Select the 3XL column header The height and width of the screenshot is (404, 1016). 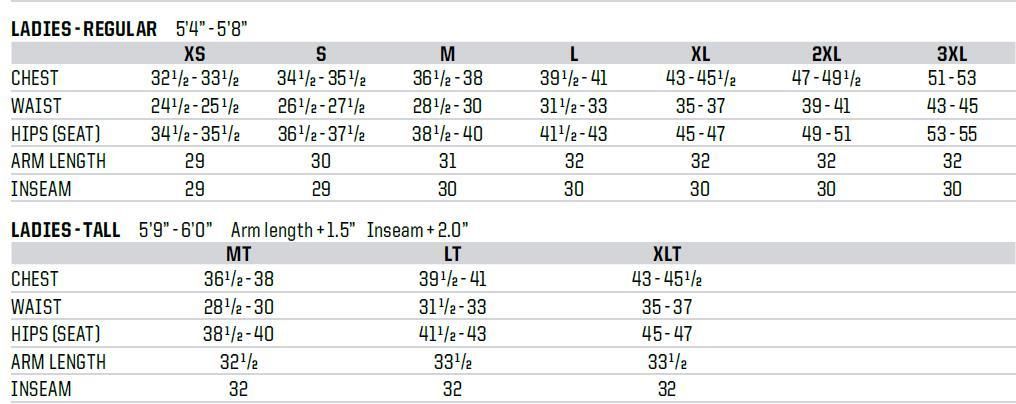click(x=952, y=53)
